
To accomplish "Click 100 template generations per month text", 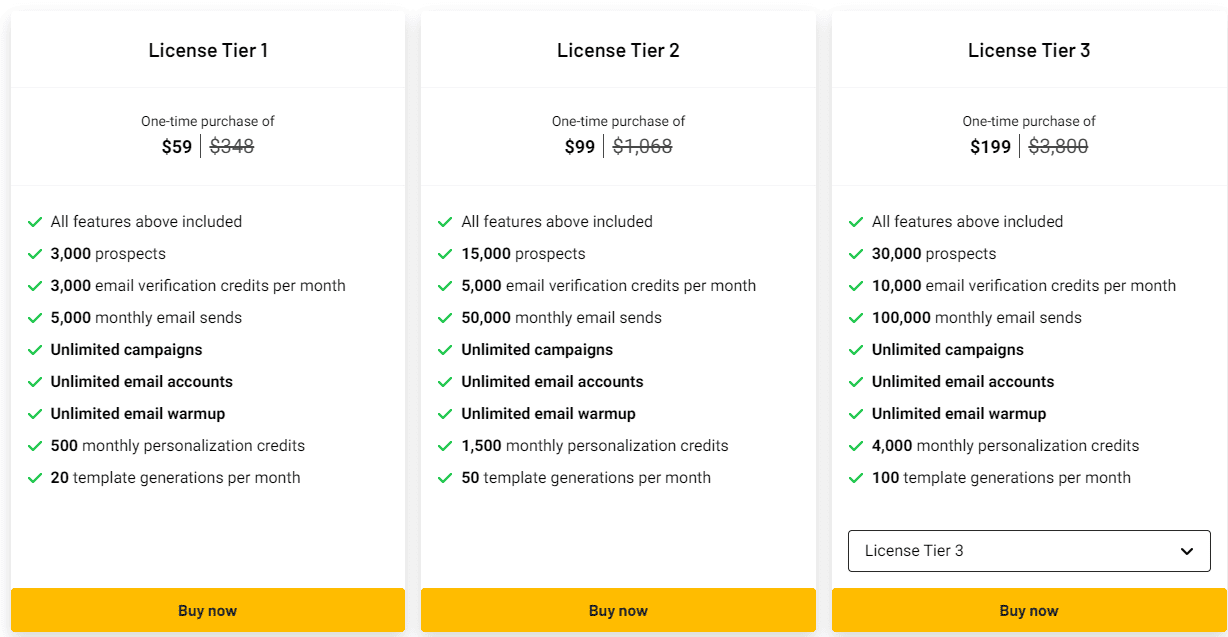I will click(1002, 478).
